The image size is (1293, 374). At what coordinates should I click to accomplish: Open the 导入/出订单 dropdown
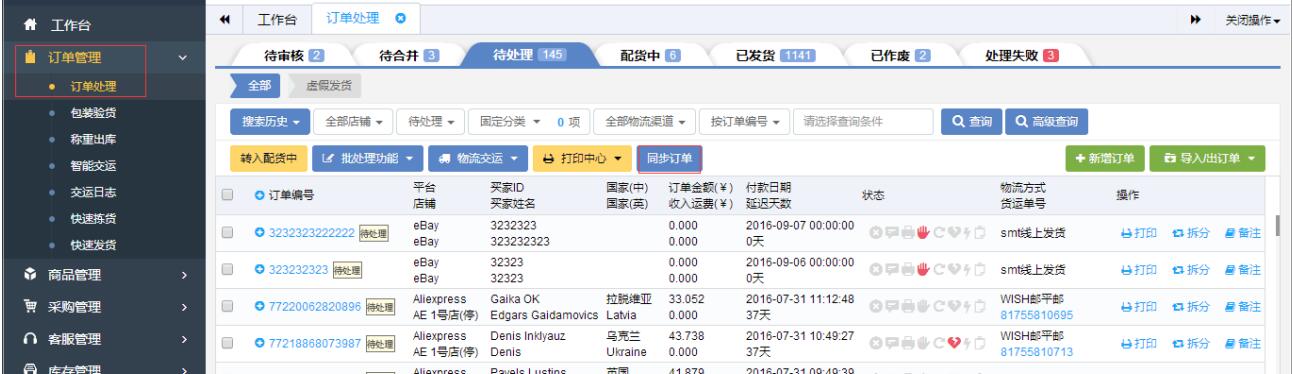click(x=1208, y=158)
